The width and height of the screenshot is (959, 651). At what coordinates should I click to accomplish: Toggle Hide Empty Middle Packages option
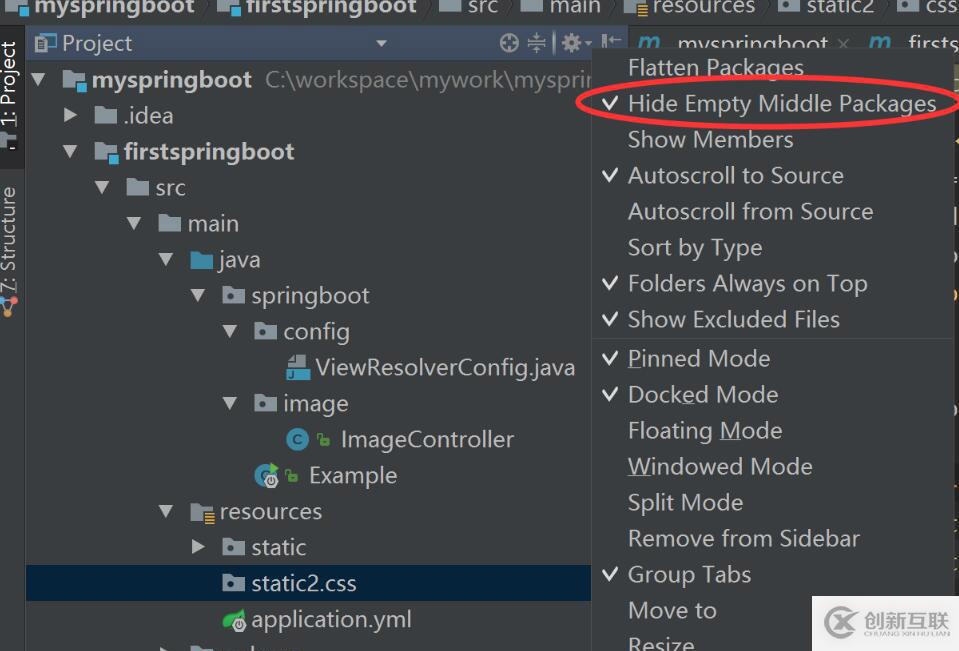pyautogui.click(x=781, y=104)
